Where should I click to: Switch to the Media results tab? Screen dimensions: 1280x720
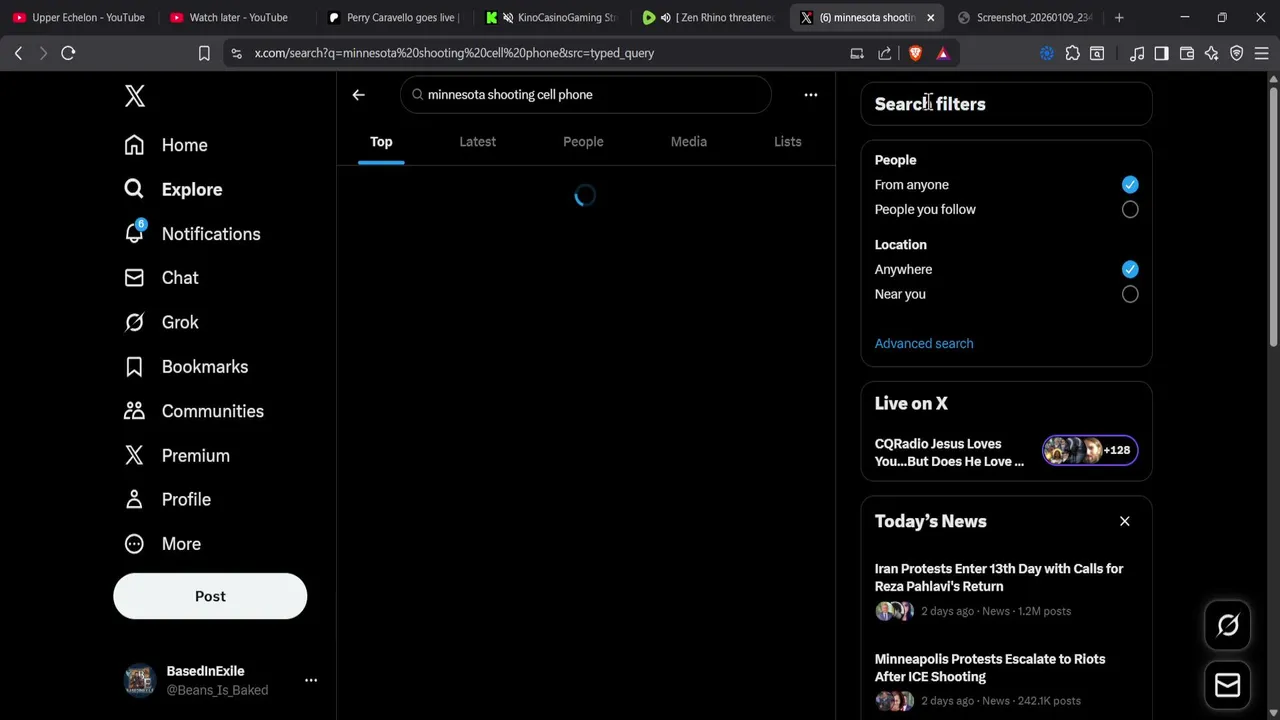[689, 142]
